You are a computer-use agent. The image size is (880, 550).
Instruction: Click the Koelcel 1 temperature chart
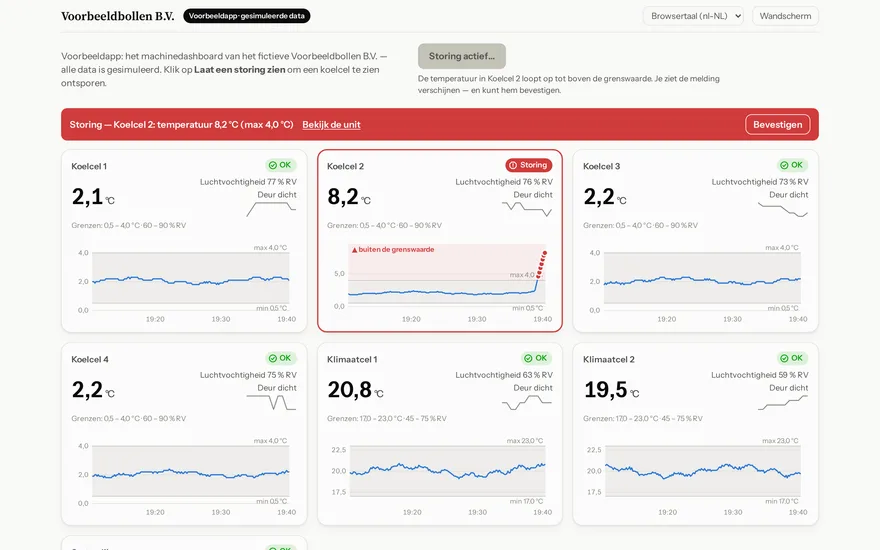pos(184,284)
